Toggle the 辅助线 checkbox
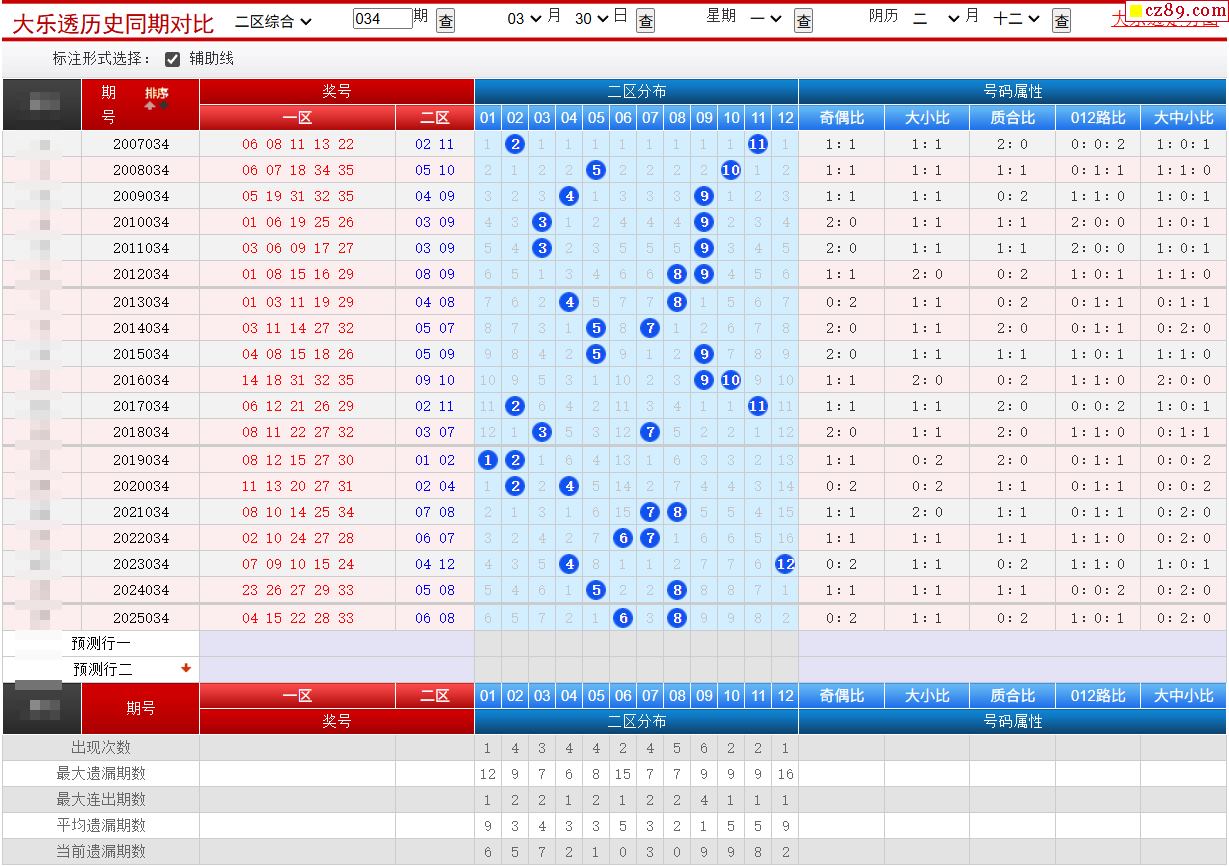 [x=172, y=59]
